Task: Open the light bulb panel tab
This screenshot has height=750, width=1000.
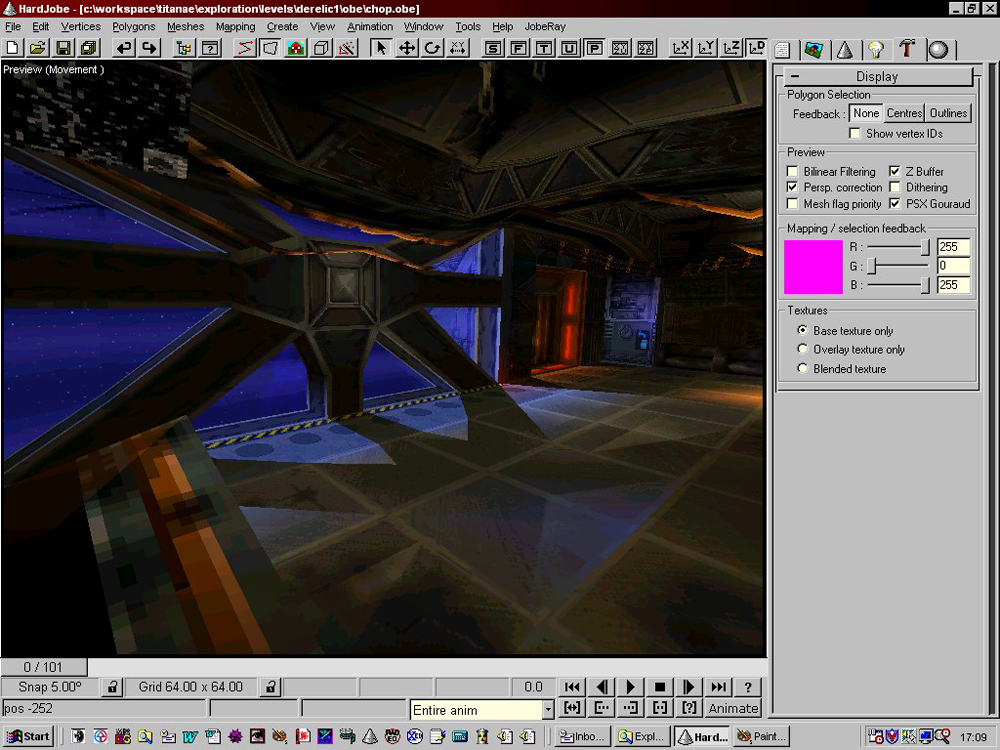Action: click(876, 50)
